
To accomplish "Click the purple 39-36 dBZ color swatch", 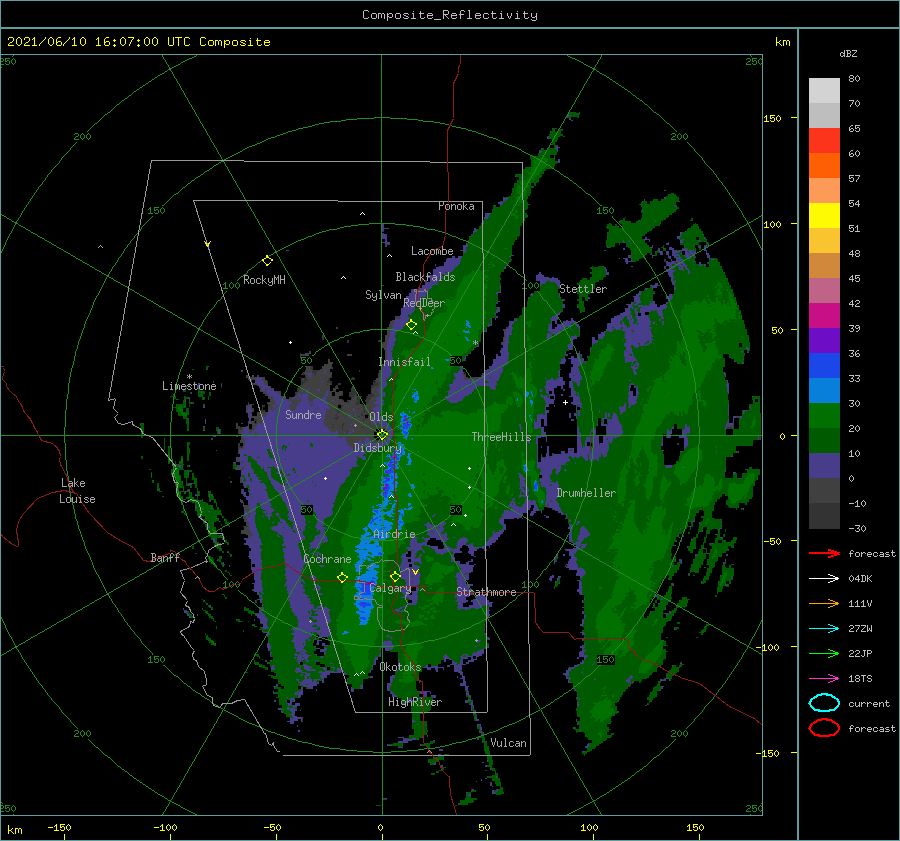I will [824, 341].
